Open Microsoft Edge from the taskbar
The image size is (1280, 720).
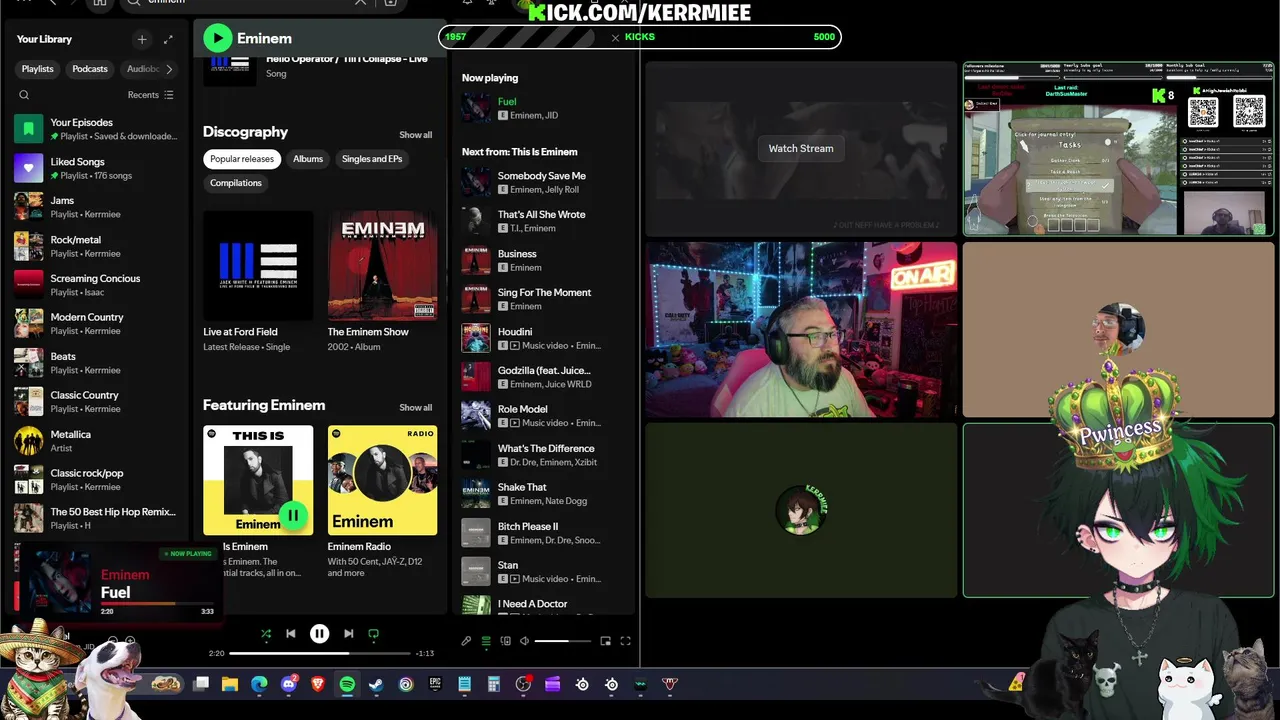[x=259, y=684]
